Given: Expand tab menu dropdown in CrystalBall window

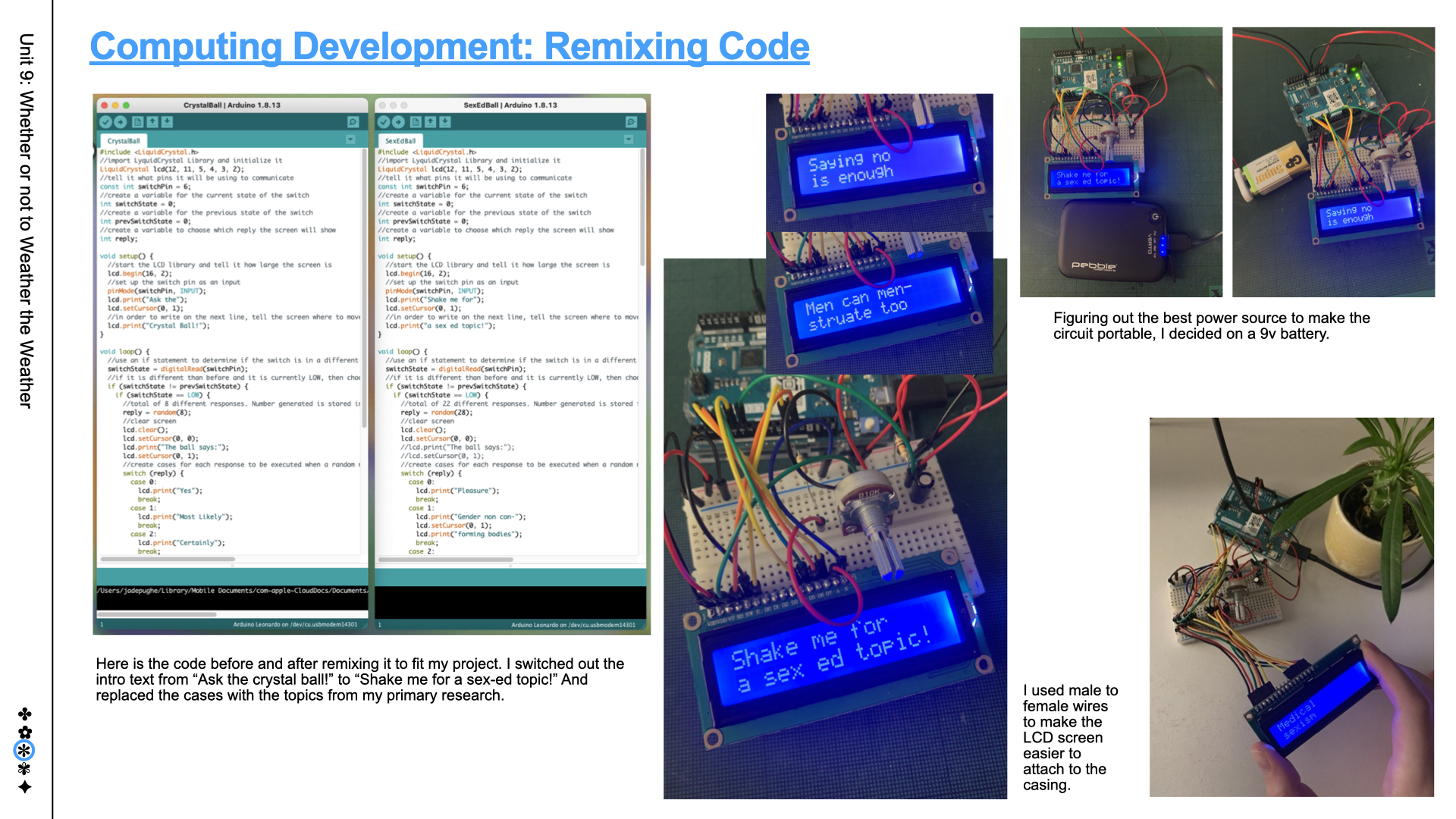Looking at the screenshot, I should pyautogui.click(x=350, y=140).
